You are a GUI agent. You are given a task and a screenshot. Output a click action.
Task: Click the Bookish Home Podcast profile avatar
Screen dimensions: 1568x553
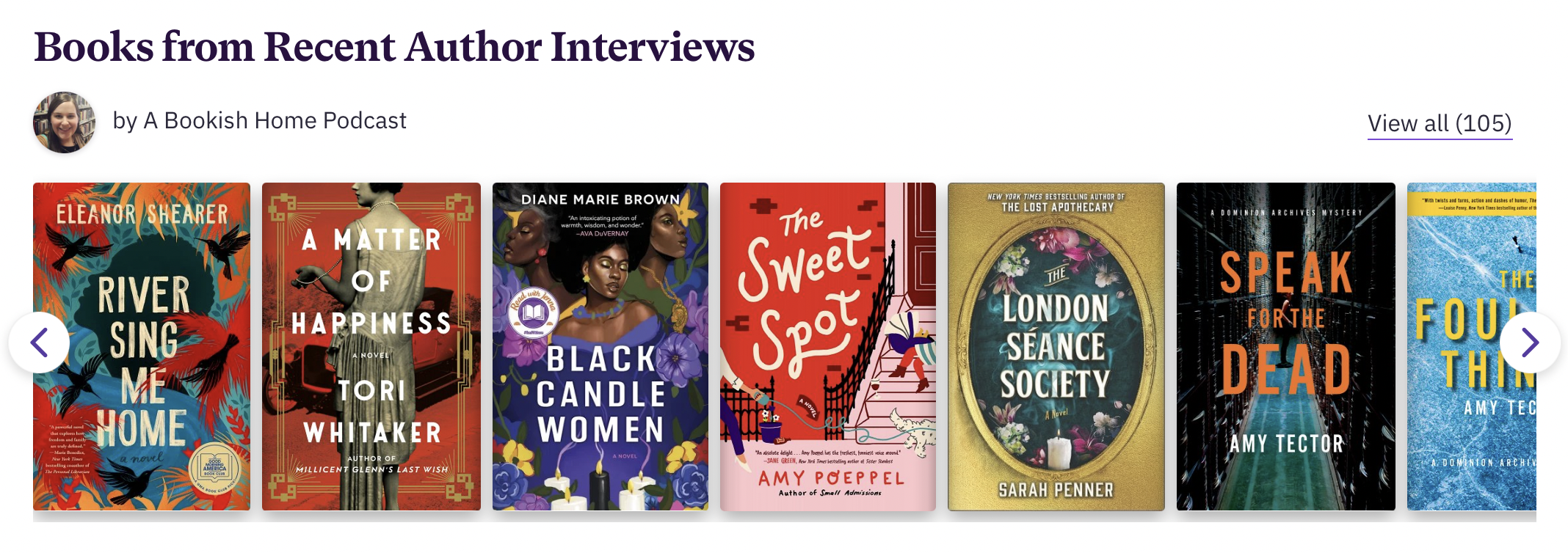click(65, 122)
